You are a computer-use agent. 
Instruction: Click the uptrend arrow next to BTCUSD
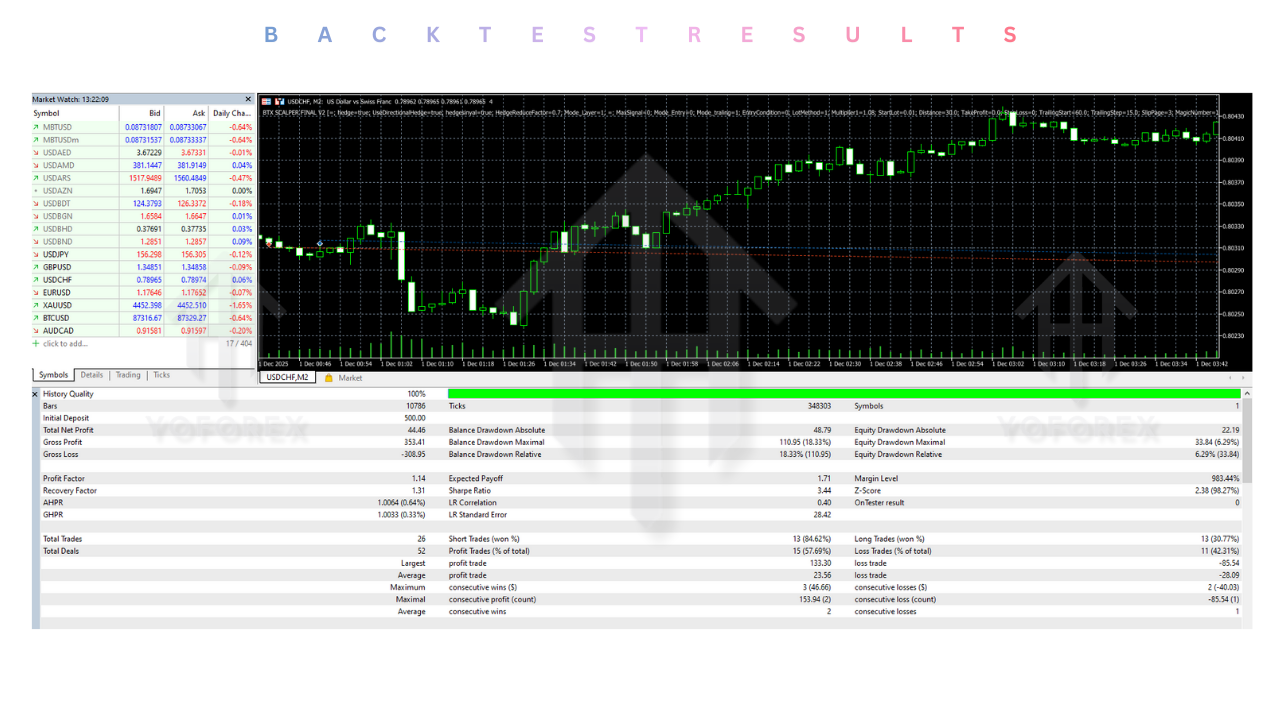click(x=36, y=318)
